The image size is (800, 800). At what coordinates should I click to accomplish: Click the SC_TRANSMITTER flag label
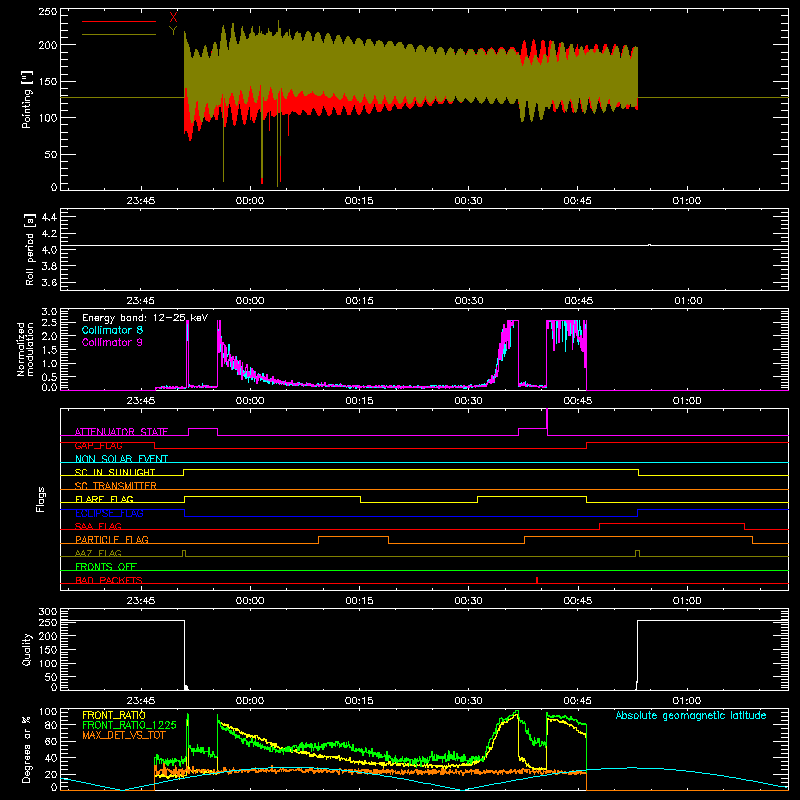(x=116, y=485)
